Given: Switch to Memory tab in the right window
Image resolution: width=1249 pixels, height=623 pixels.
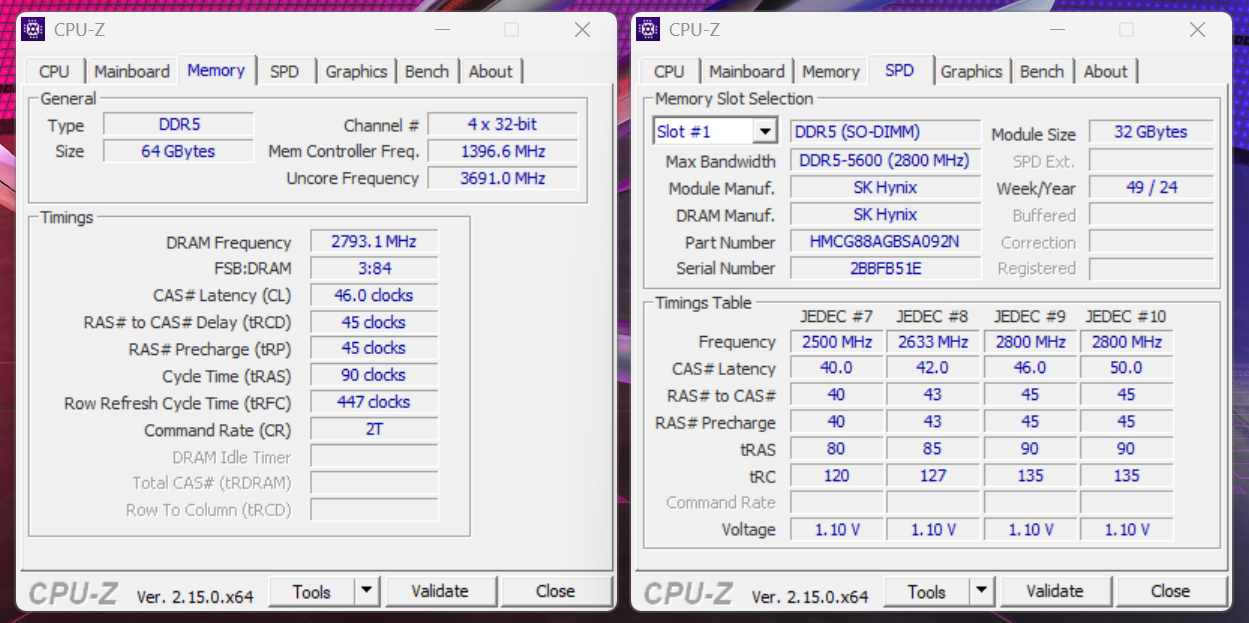Looking at the screenshot, I should point(831,71).
